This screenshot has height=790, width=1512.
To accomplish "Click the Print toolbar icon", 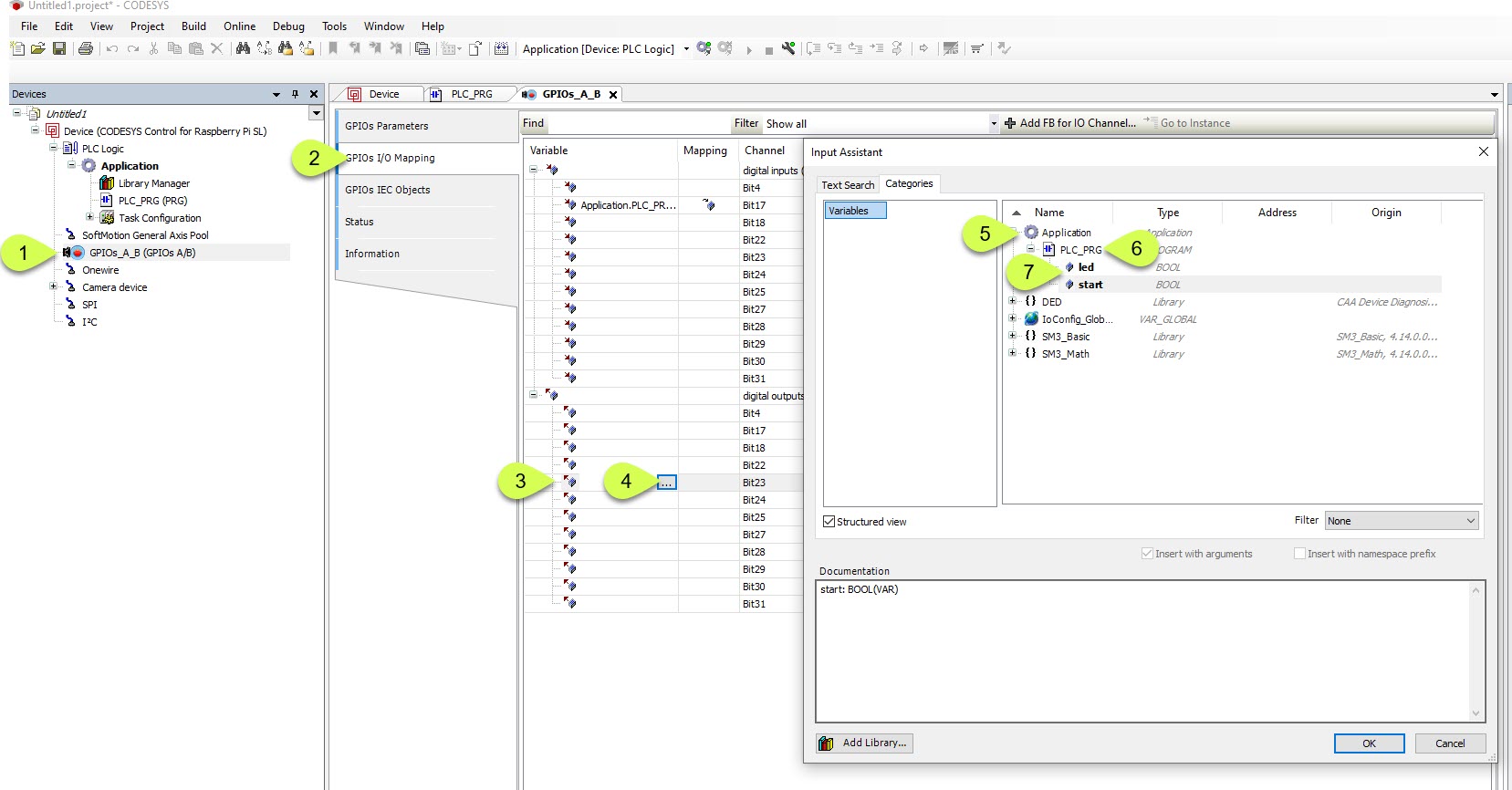I will (x=86, y=48).
